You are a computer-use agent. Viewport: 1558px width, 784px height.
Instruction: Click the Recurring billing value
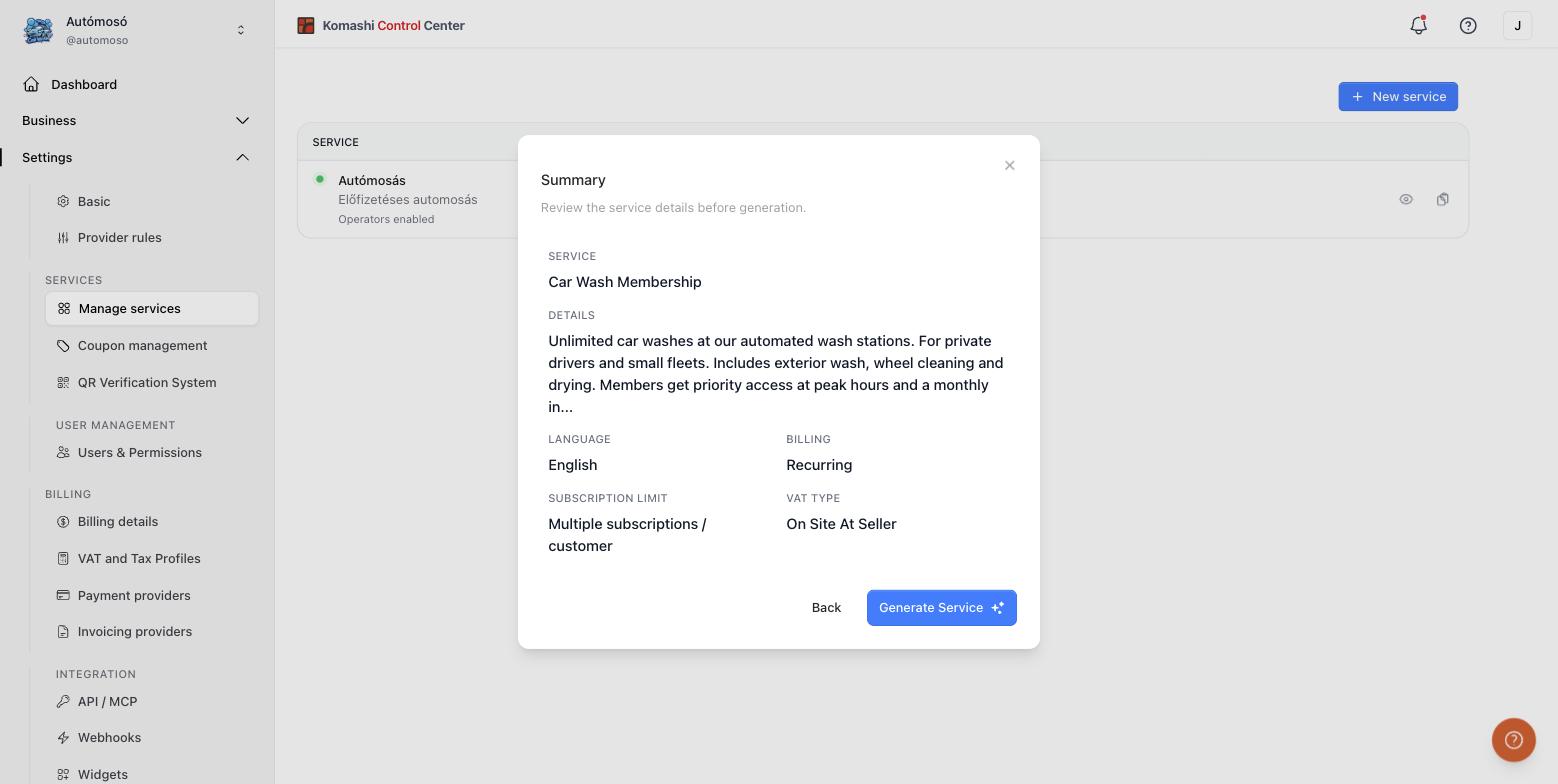pyautogui.click(x=819, y=465)
